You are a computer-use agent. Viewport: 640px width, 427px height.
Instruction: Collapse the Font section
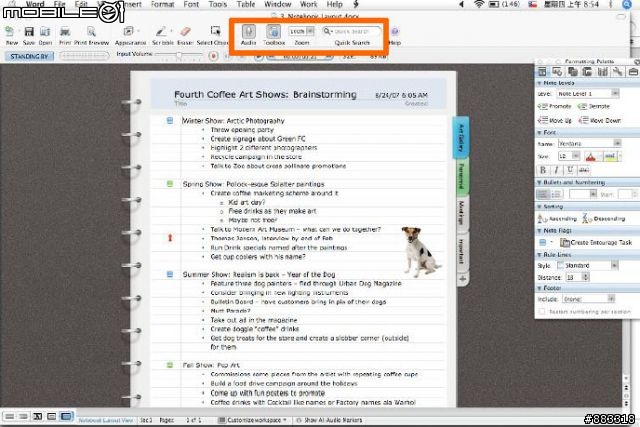[539, 133]
